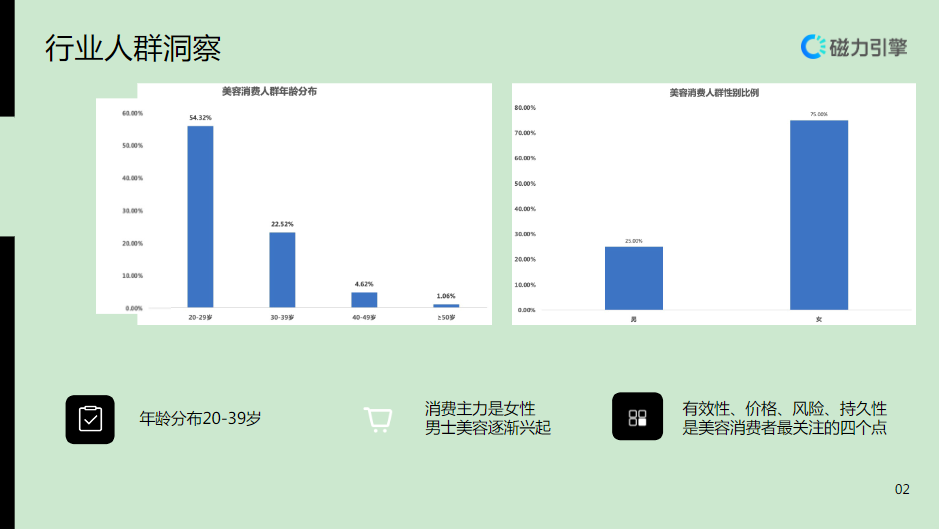Select the 磁力引擎 brand name text

point(868,47)
